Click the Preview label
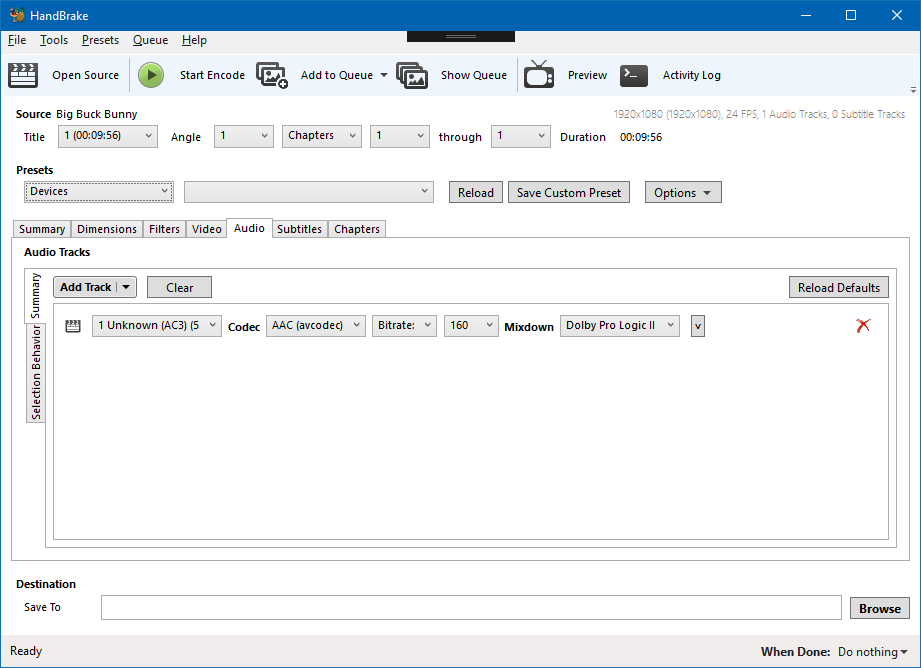Image resolution: width=921 pixels, height=668 pixels. pos(587,75)
